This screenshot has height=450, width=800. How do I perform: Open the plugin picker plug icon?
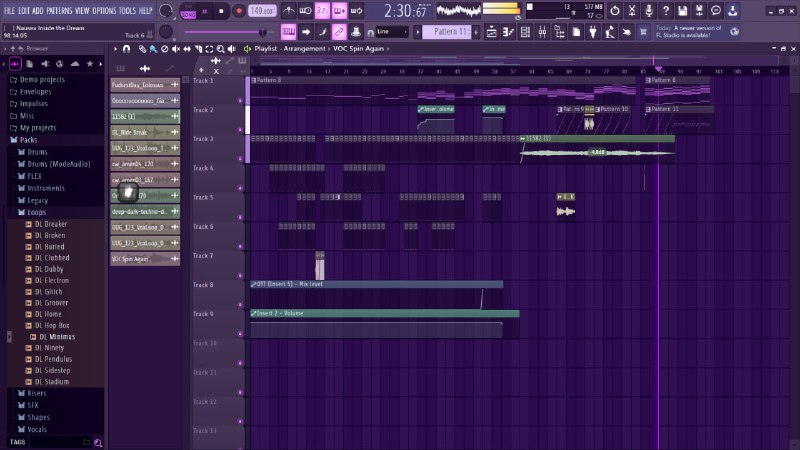point(593,32)
